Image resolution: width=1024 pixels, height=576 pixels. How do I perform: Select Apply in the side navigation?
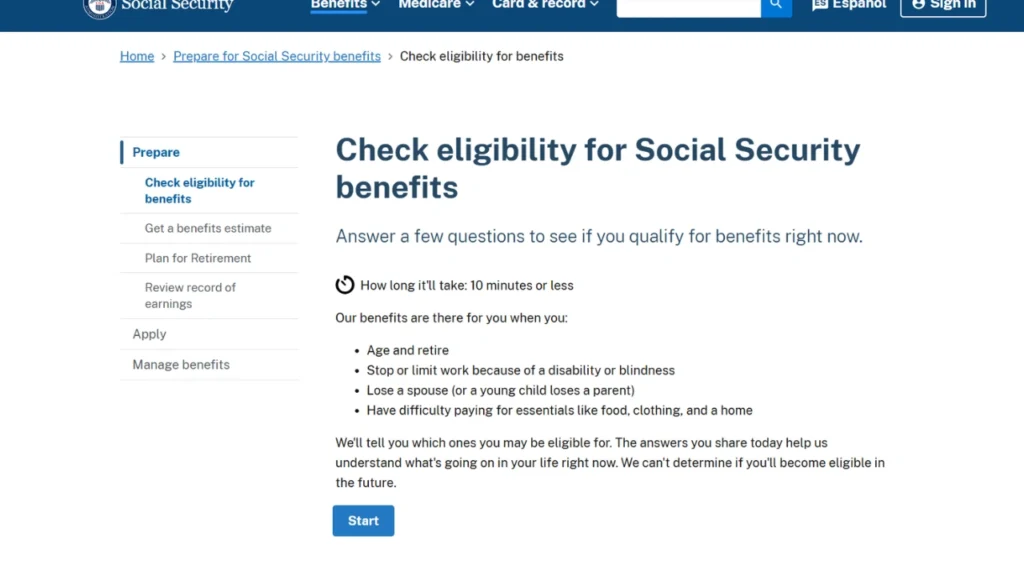[x=150, y=334]
